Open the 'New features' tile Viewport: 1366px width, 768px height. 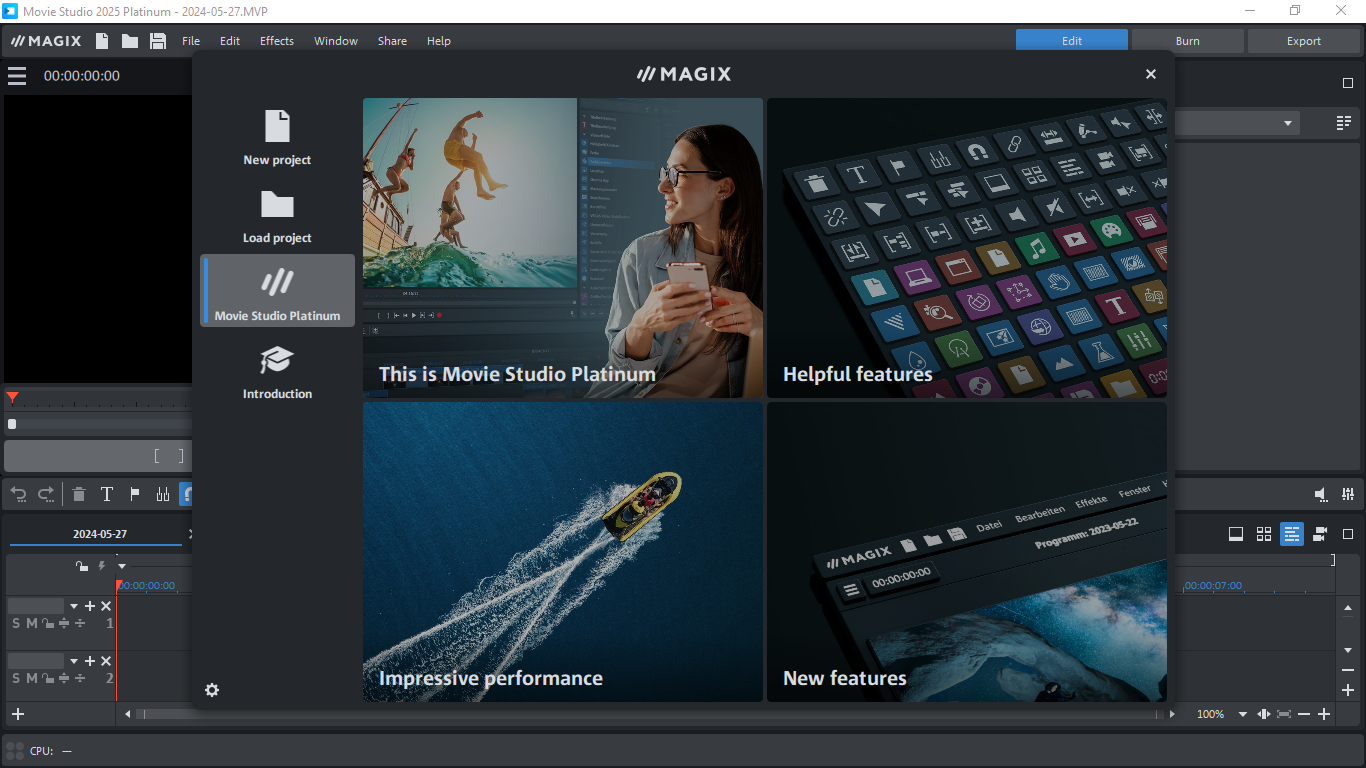(967, 552)
